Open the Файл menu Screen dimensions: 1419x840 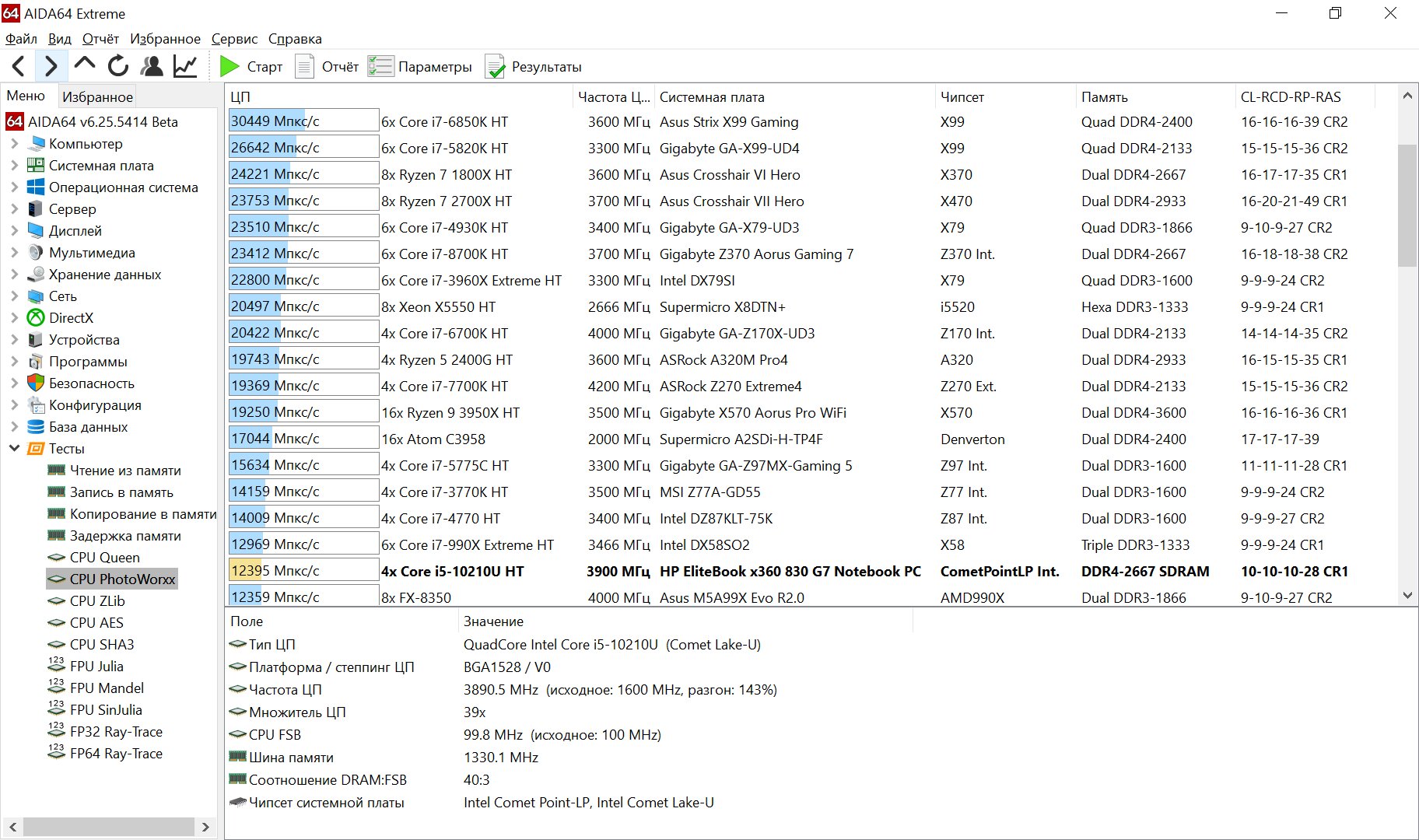21,39
